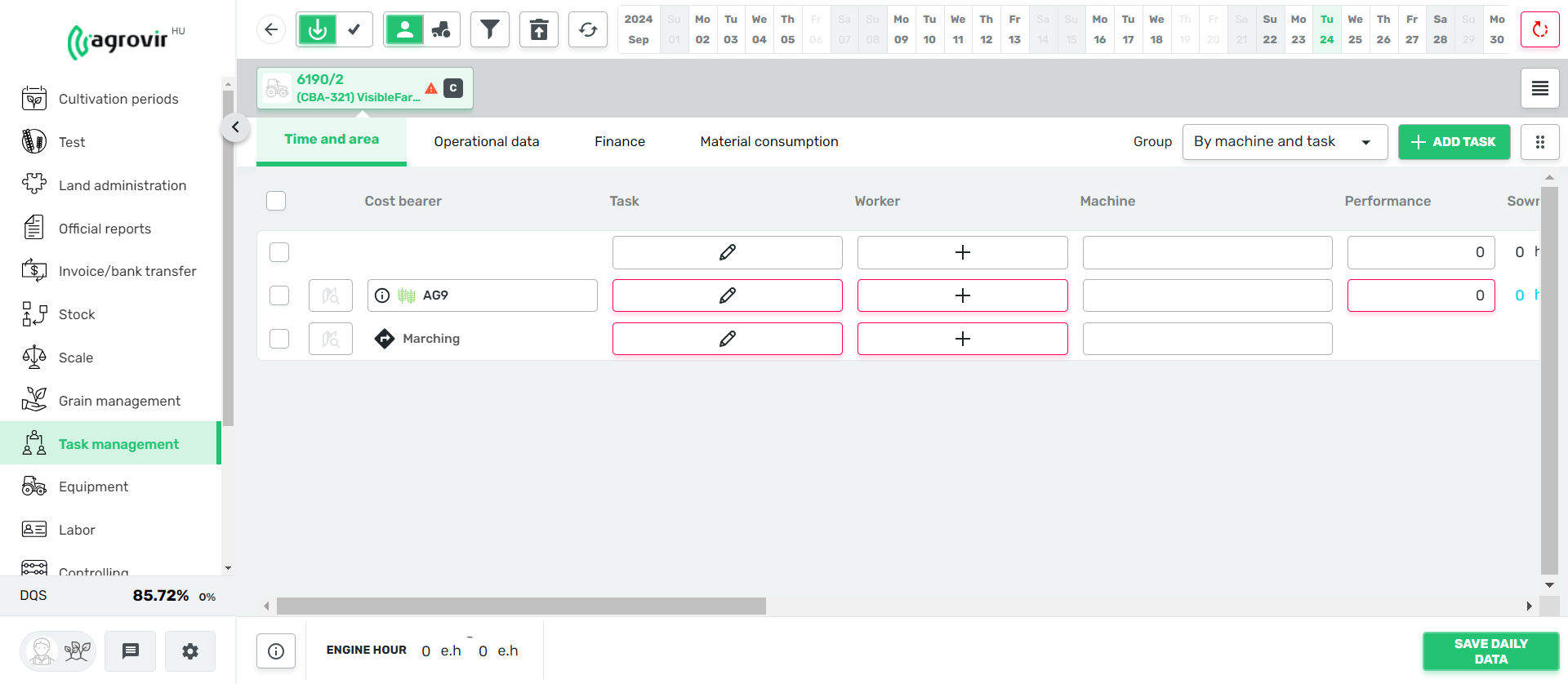The width and height of the screenshot is (1568, 684).
Task: Select Tuesday 24 in the calendar strip
Action: click(x=1327, y=29)
